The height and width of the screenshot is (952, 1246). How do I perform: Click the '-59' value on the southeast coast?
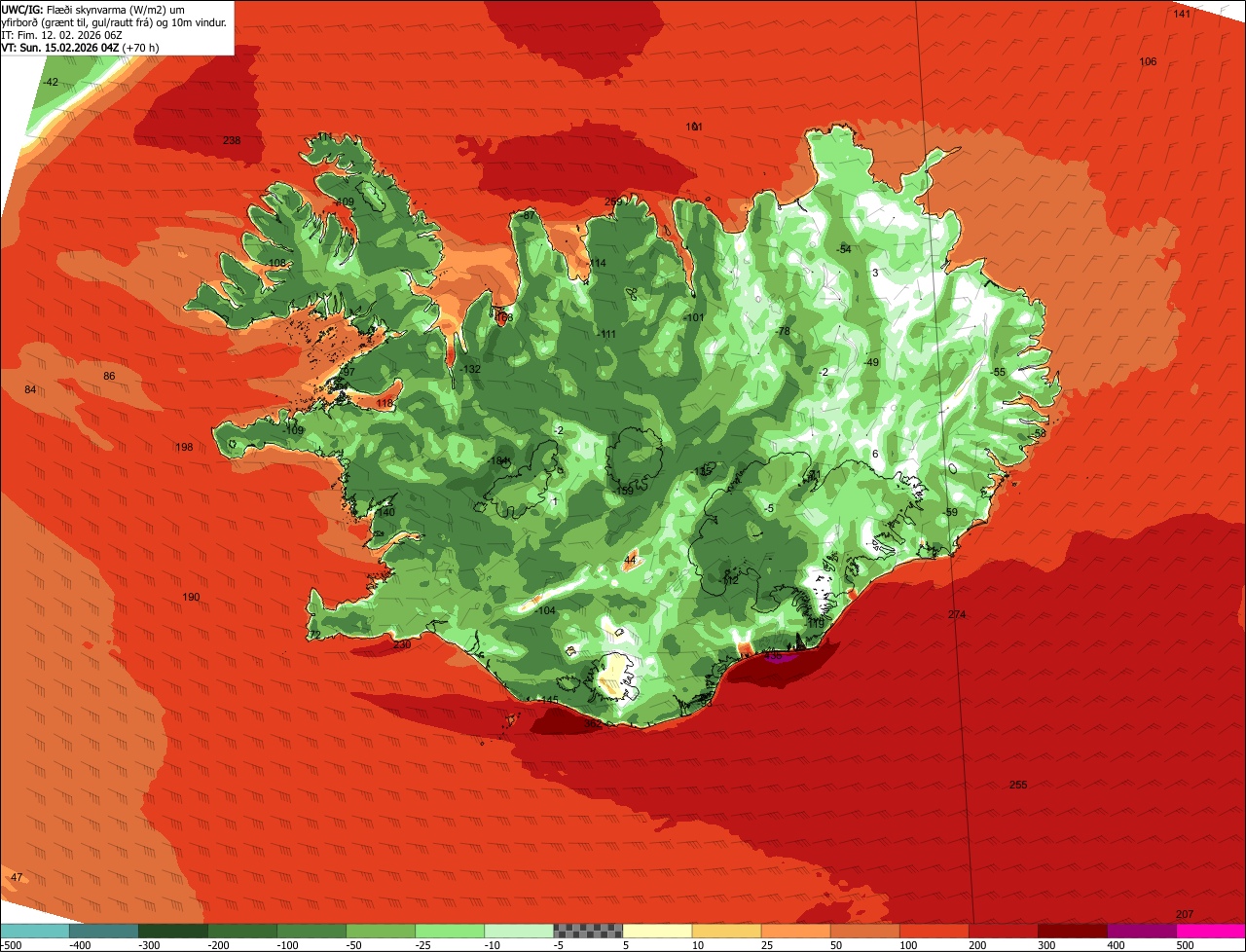tap(951, 512)
